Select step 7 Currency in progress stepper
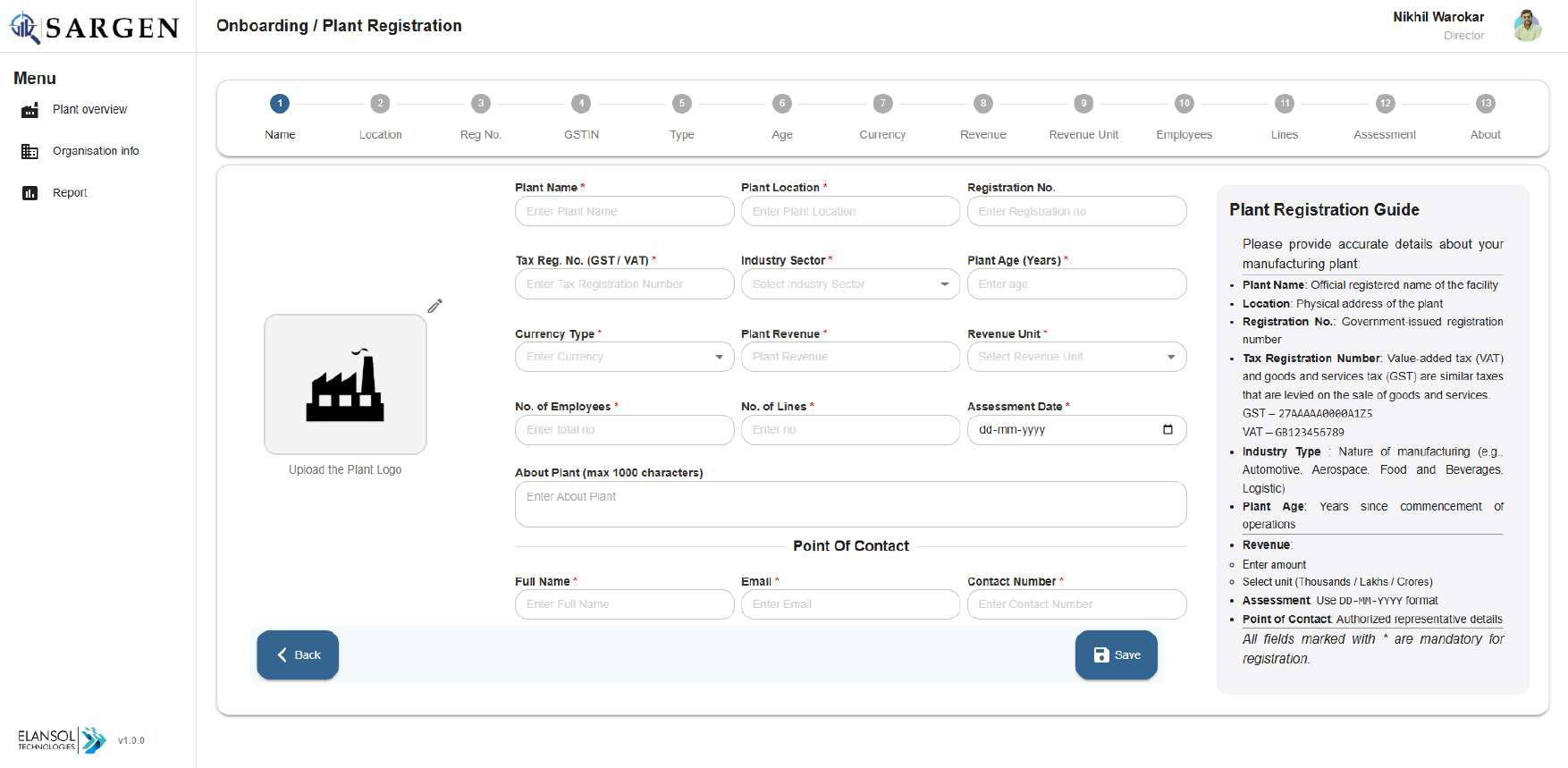 pos(882,104)
